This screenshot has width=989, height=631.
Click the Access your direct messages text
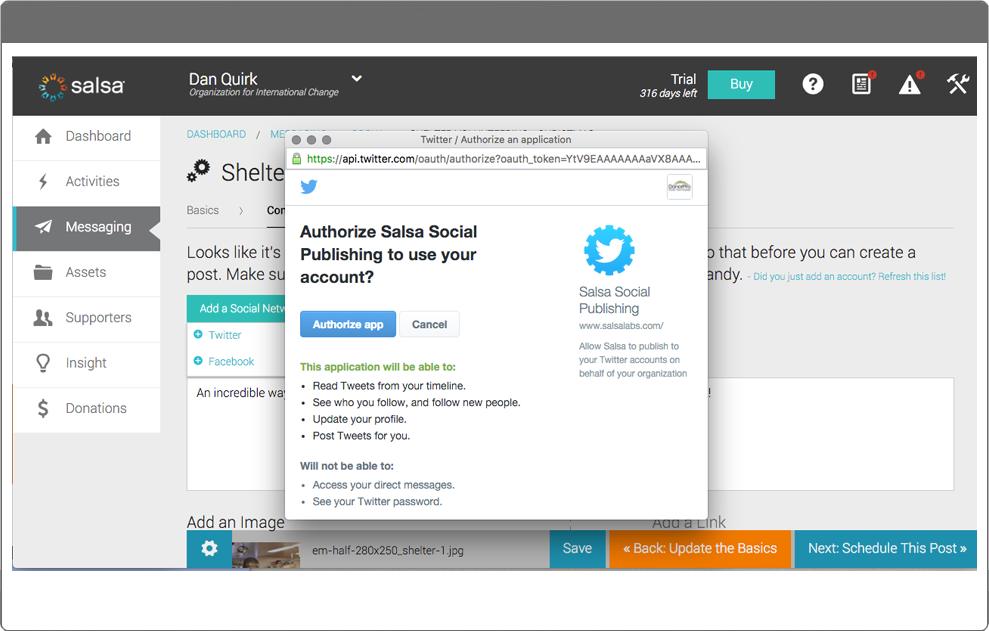coord(383,485)
